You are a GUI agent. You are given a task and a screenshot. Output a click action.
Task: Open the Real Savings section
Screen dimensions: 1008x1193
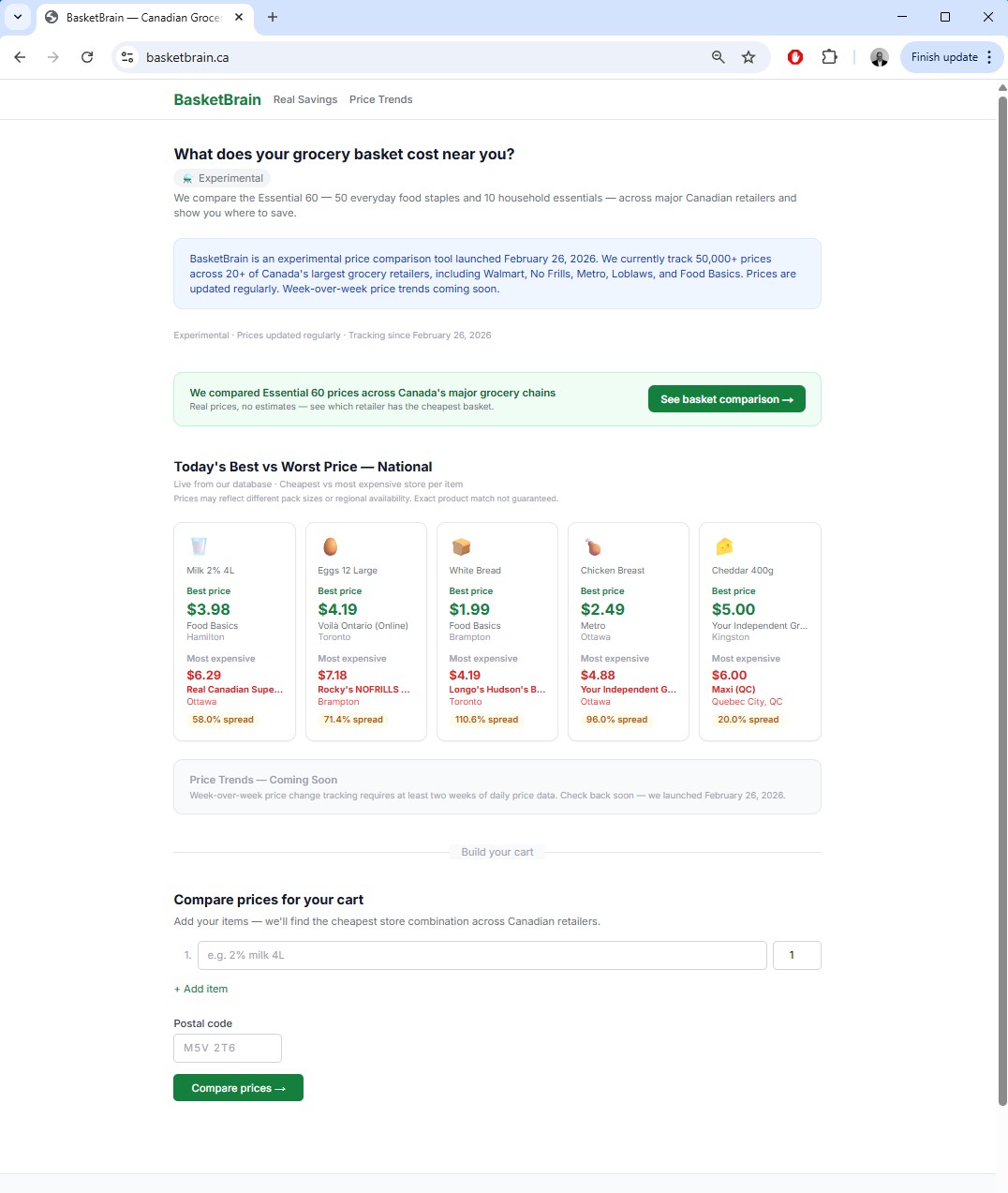click(x=305, y=99)
